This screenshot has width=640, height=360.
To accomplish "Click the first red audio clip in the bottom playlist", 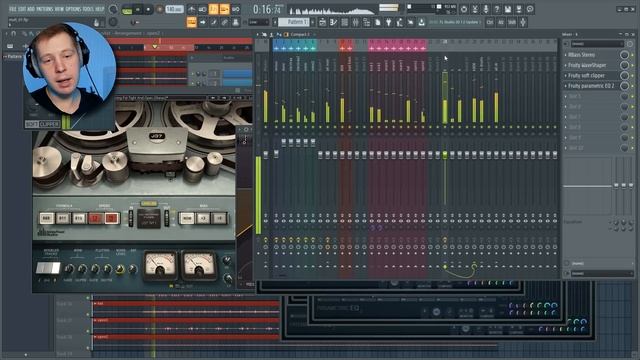I will (187, 304).
